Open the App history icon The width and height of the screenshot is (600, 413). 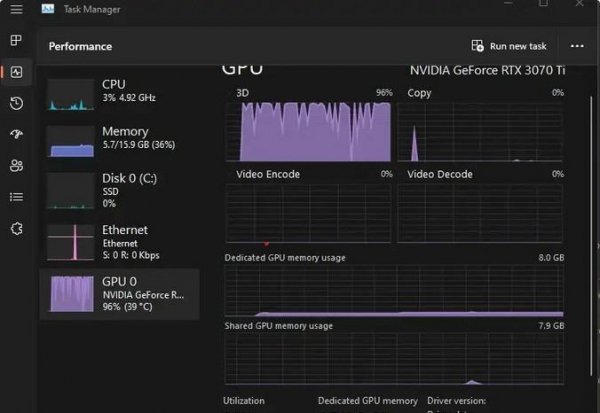[x=16, y=103]
